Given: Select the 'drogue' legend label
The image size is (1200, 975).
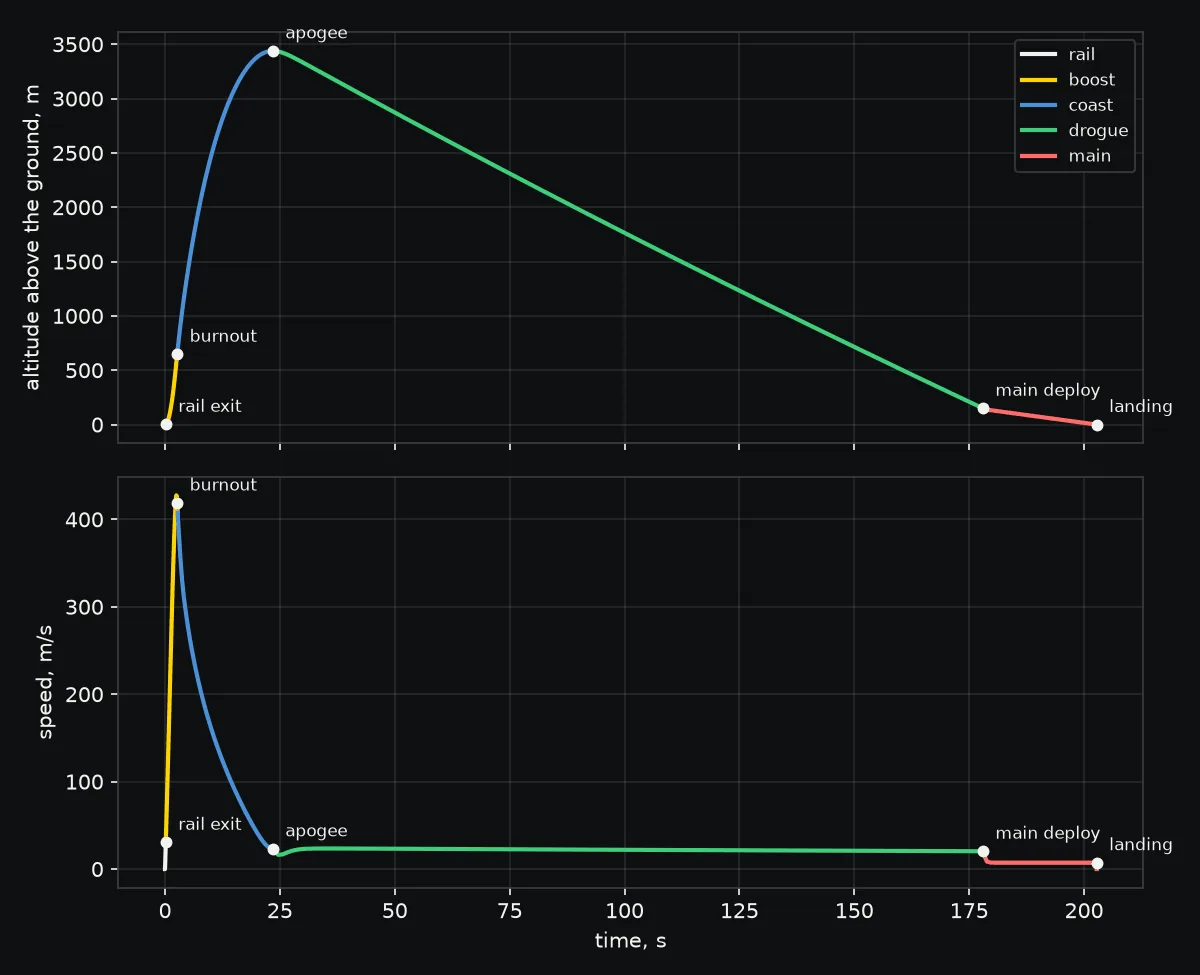Looking at the screenshot, I should [1098, 131].
